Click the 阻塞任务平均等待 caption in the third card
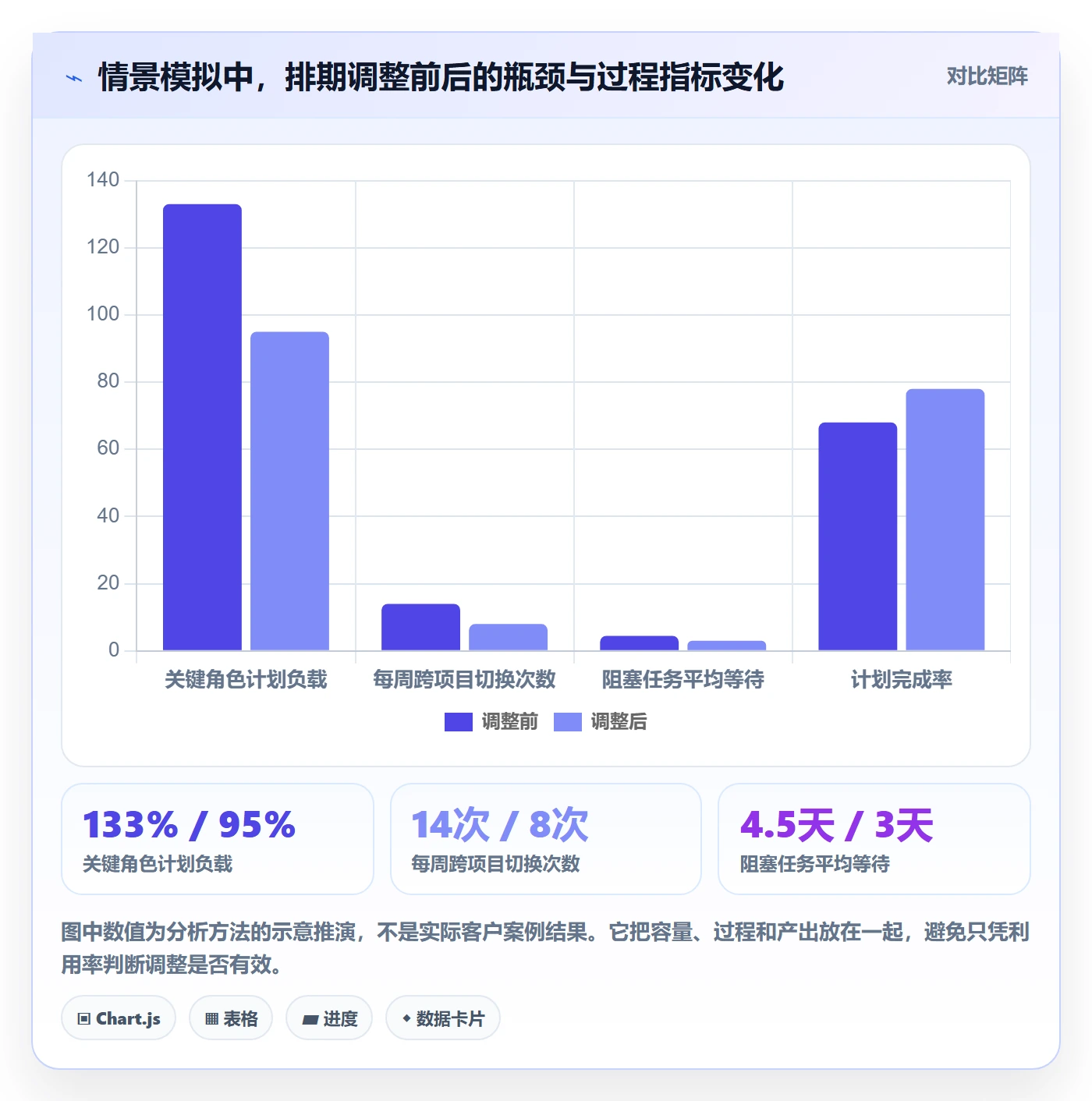The height and width of the screenshot is (1101, 1092). pyautogui.click(x=815, y=864)
